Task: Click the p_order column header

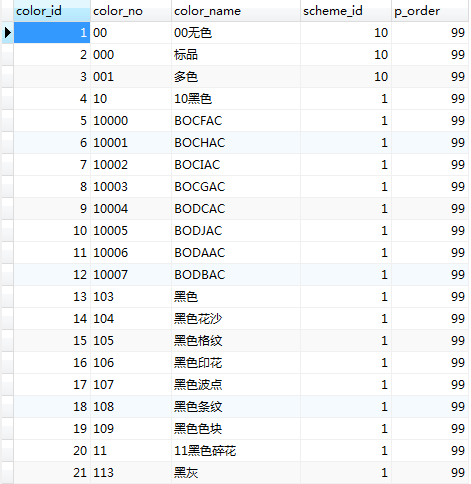Action: 430,11
